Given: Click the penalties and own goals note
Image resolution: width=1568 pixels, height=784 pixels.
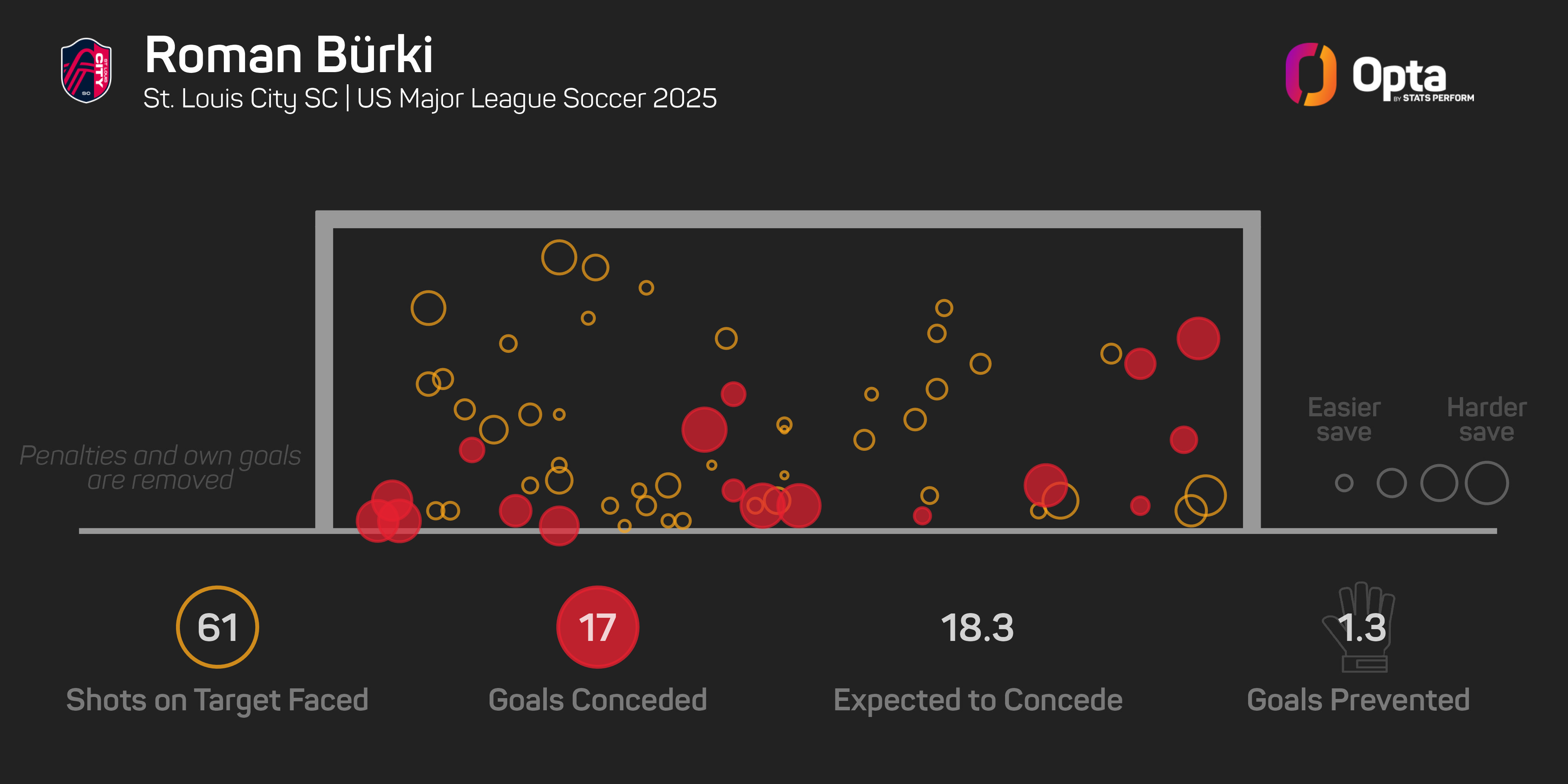Looking at the screenshot, I should 160,468.
